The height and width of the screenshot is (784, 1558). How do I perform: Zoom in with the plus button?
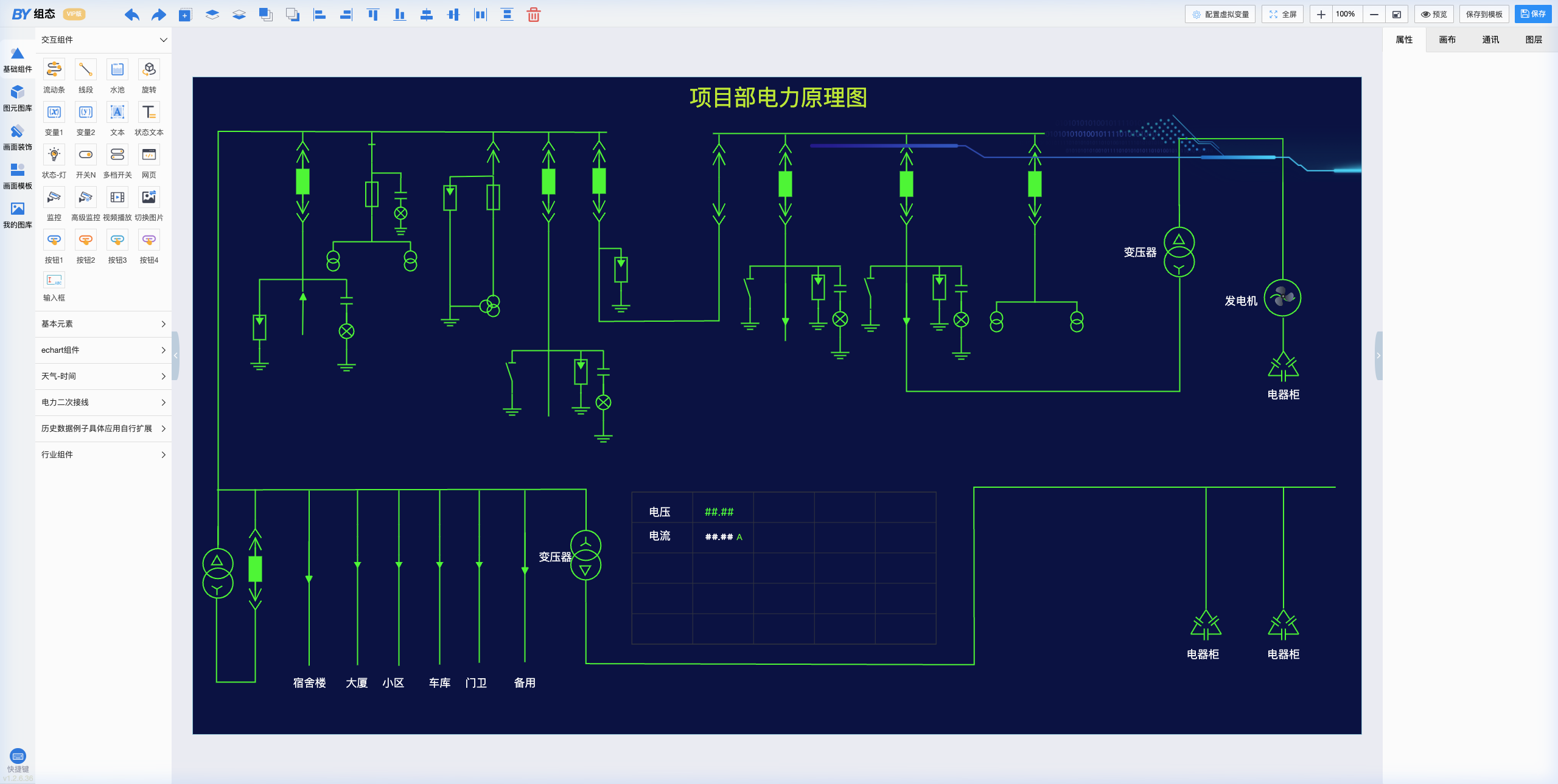click(x=1321, y=14)
